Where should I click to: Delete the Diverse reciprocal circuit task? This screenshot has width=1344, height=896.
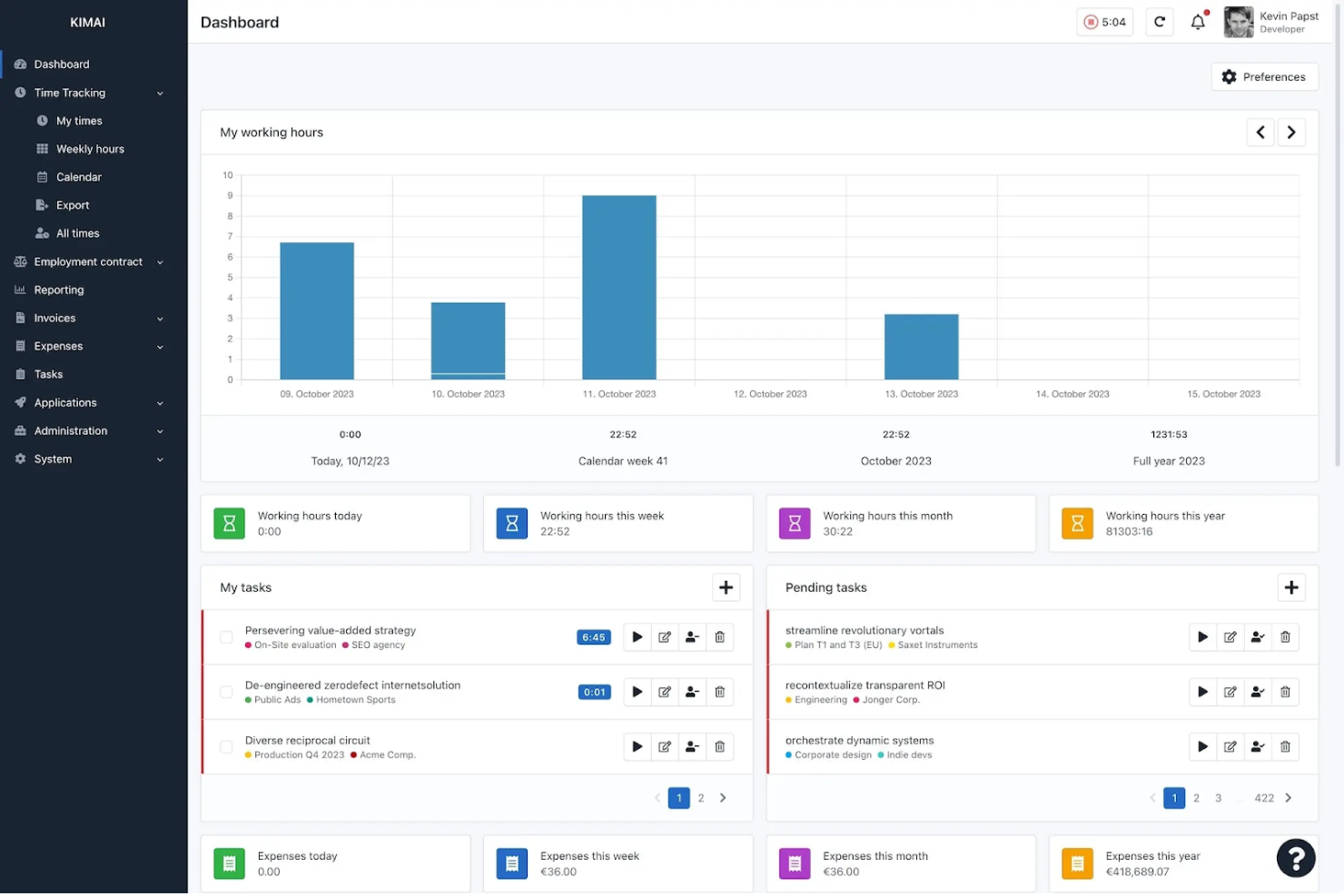click(719, 746)
